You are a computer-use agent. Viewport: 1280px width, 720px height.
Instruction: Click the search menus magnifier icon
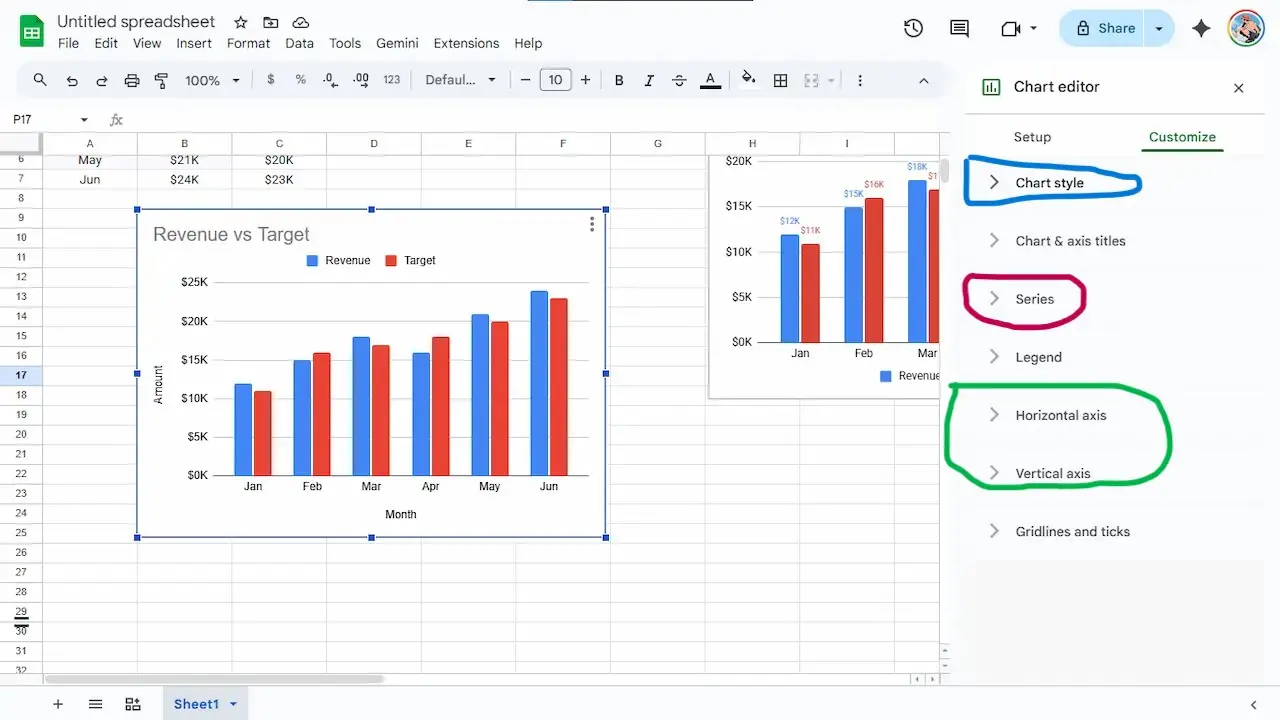40,80
